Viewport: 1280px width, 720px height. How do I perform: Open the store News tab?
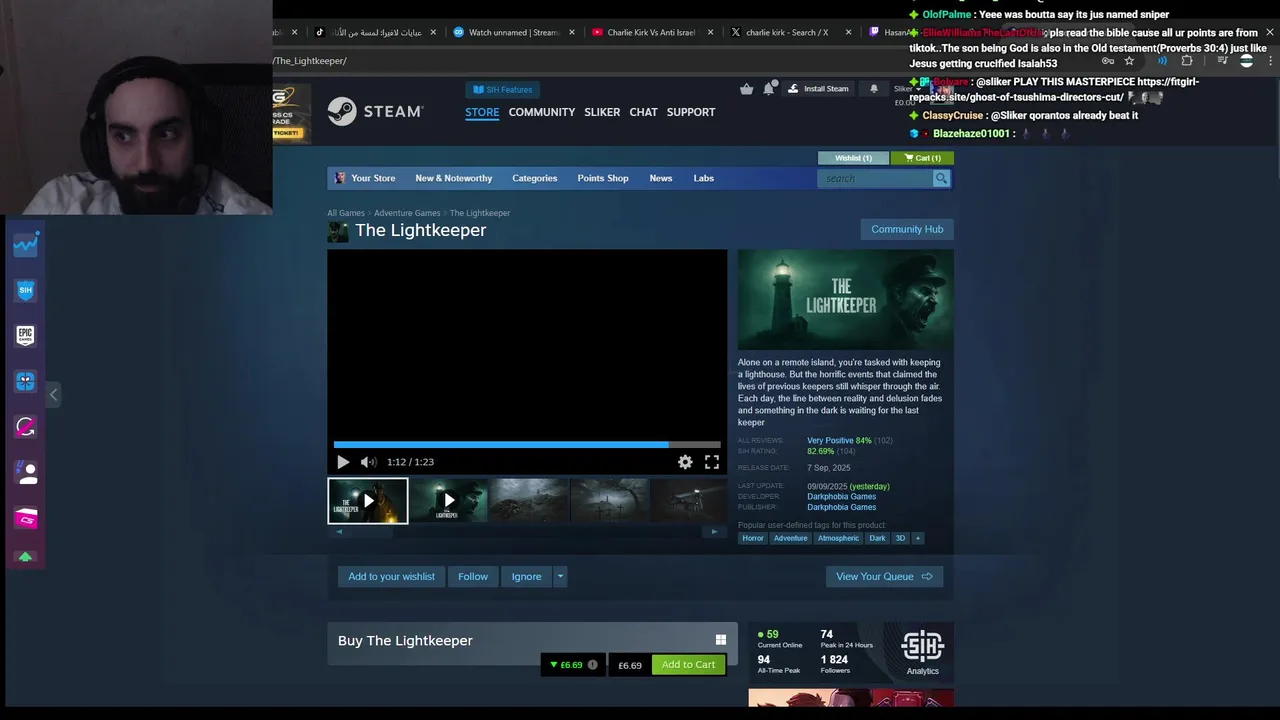660,178
